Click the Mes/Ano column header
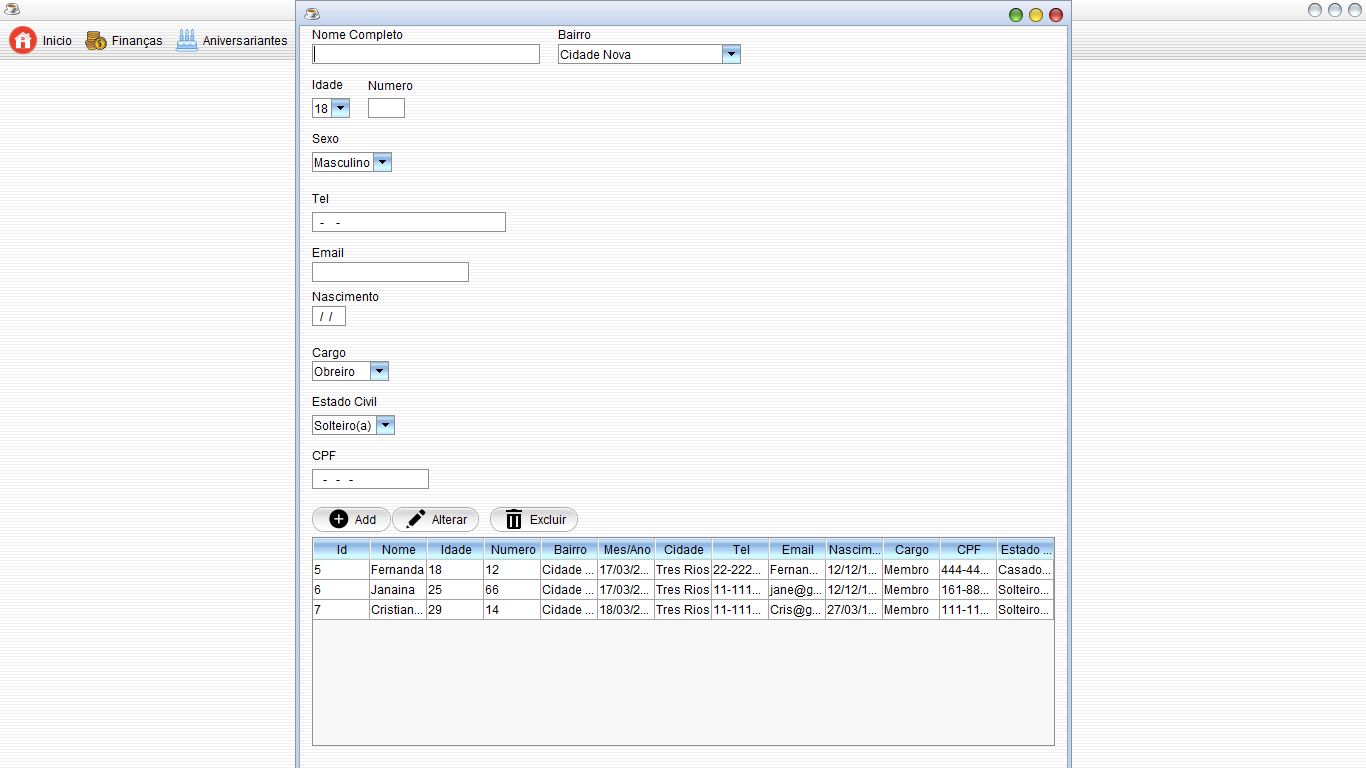The image size is (1366, 768). (x=627, y=549)
